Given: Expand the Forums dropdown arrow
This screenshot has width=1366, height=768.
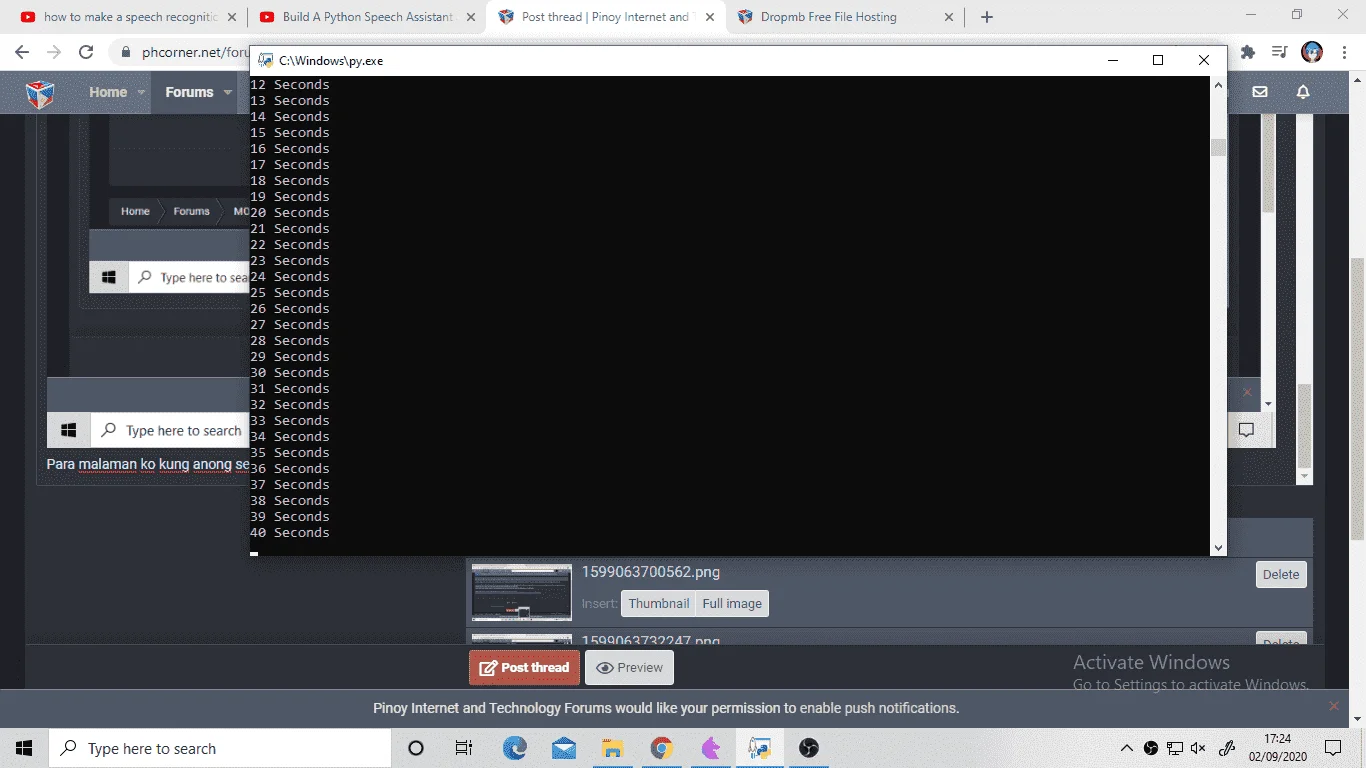Looking at the screenshot, I should [228, 93].
